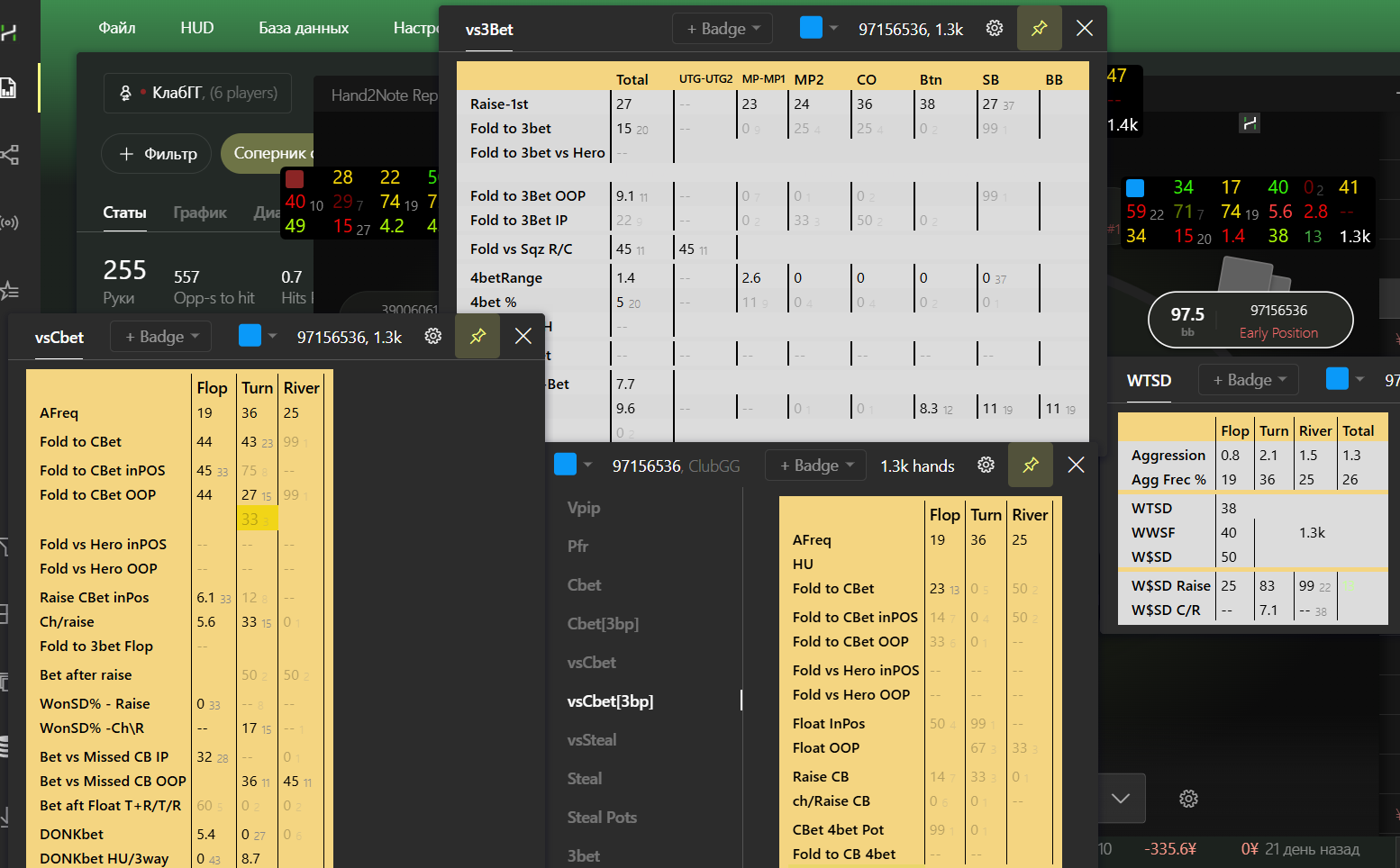Click blue square in right HUD panel
Viewport: 1400px width, 868px height.
1136,188
